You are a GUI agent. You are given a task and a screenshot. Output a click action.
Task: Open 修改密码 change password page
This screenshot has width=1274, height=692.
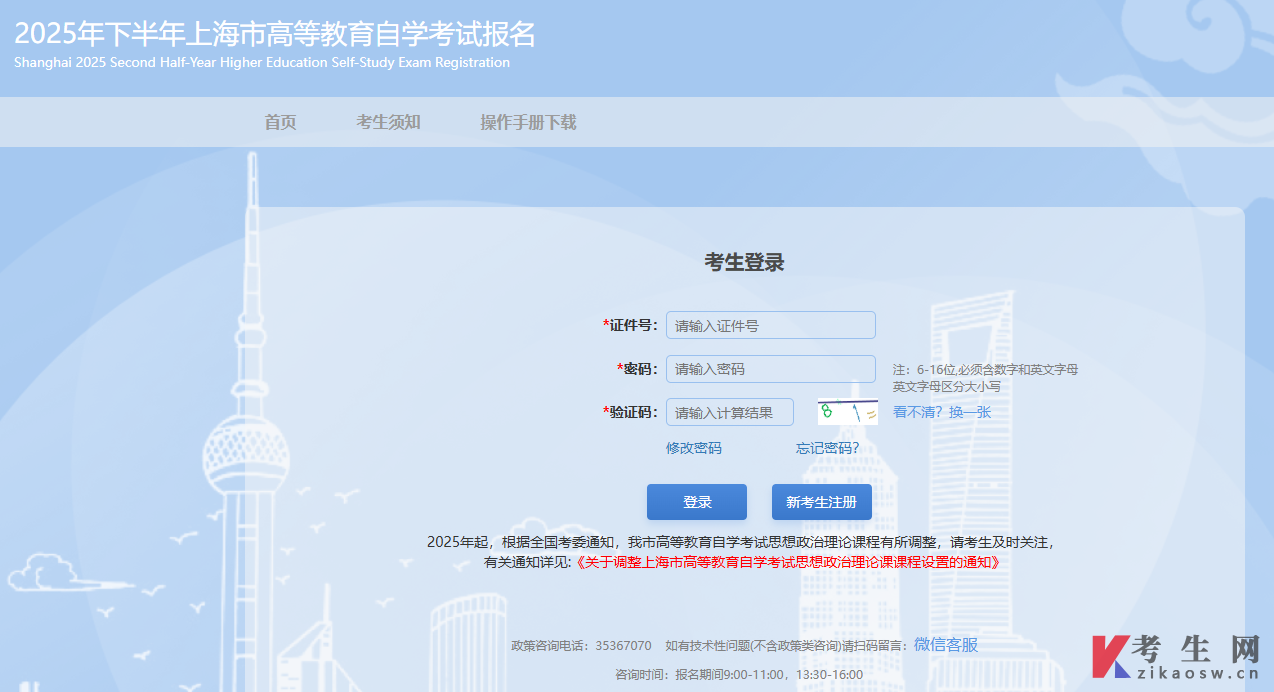click(693, 447)
